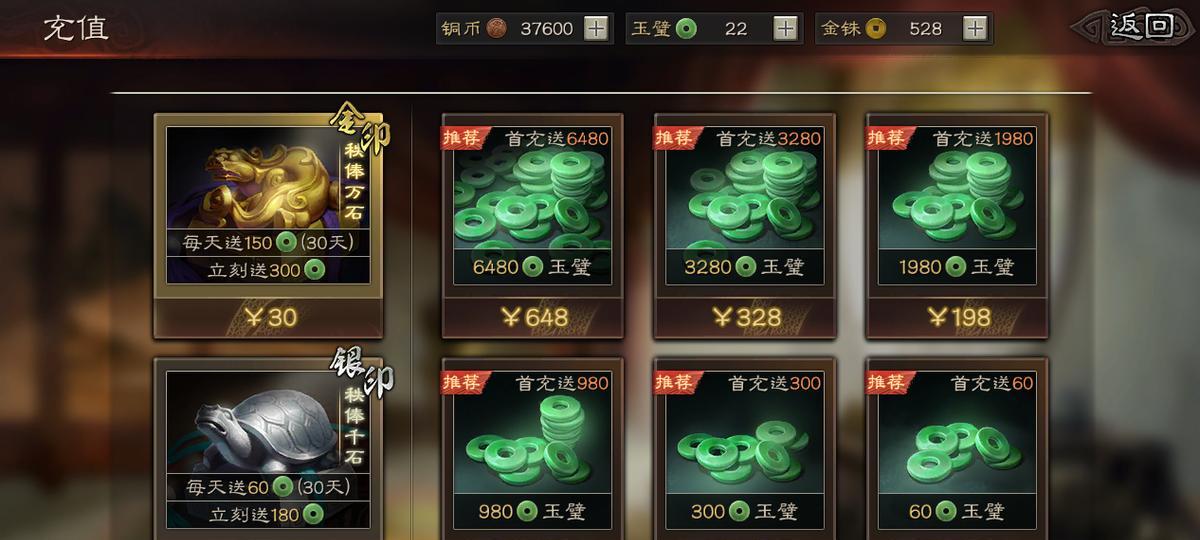The image size is (1200, 540).
Task: Tap the green jade icon beside 22
Action: [685, 28]
